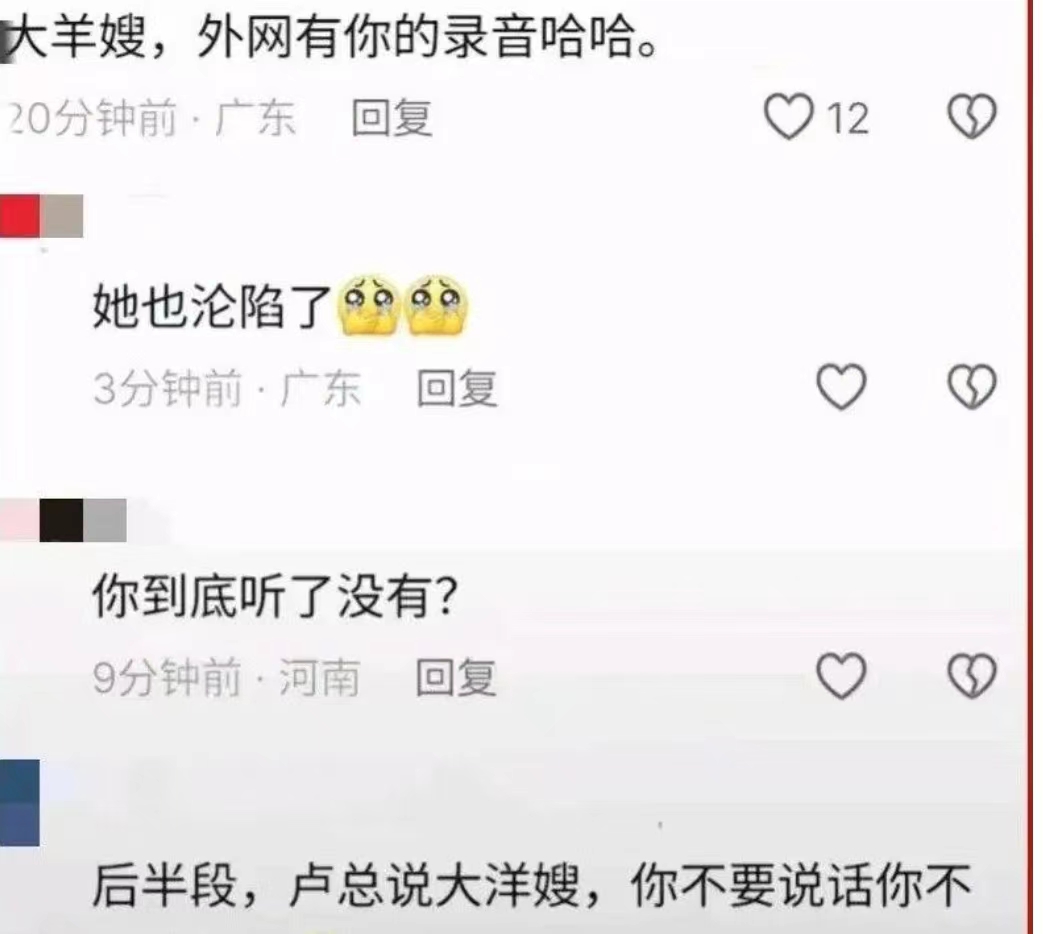Dislike the 你到底听了没有 comment
Screen dimensions: 1043x934
point(972,676)
